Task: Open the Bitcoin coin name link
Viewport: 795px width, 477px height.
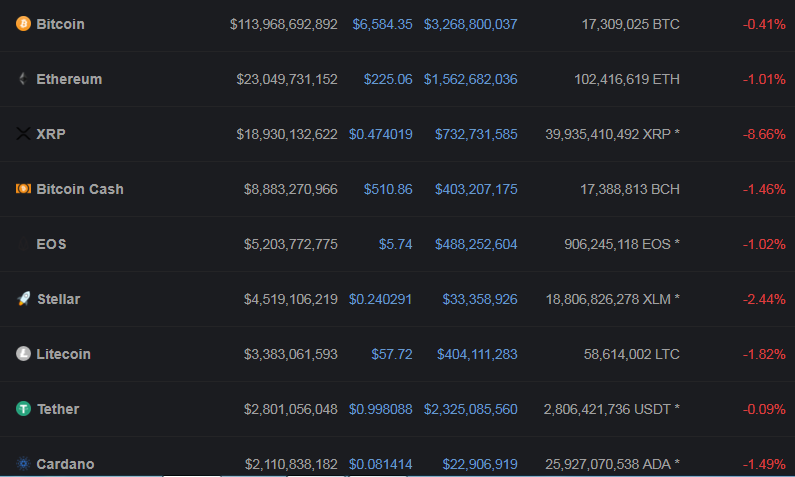Action: click(x=60, y=24)
